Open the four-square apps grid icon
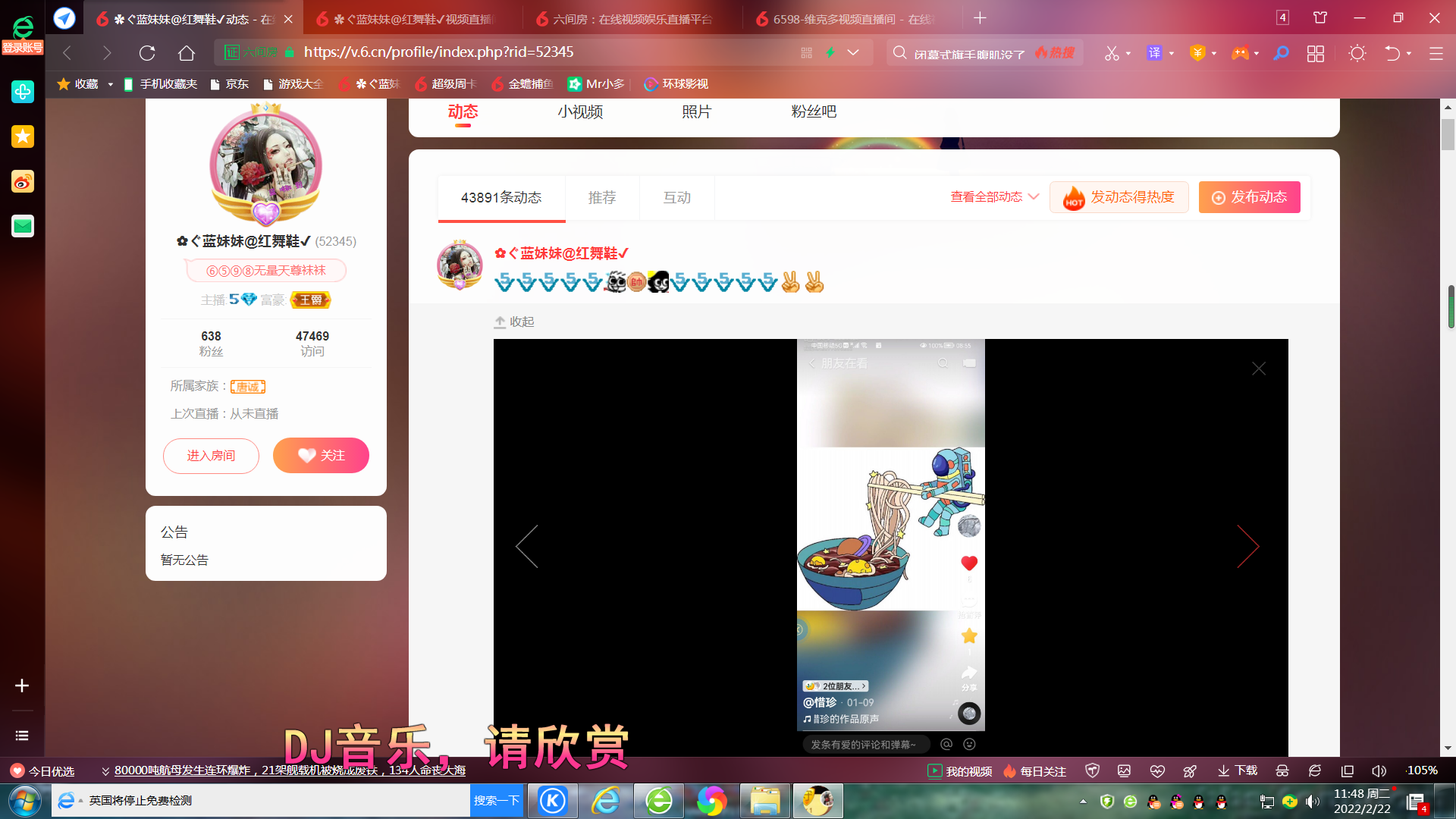Screen dimensions: 1456x819 pos(1316,53)
